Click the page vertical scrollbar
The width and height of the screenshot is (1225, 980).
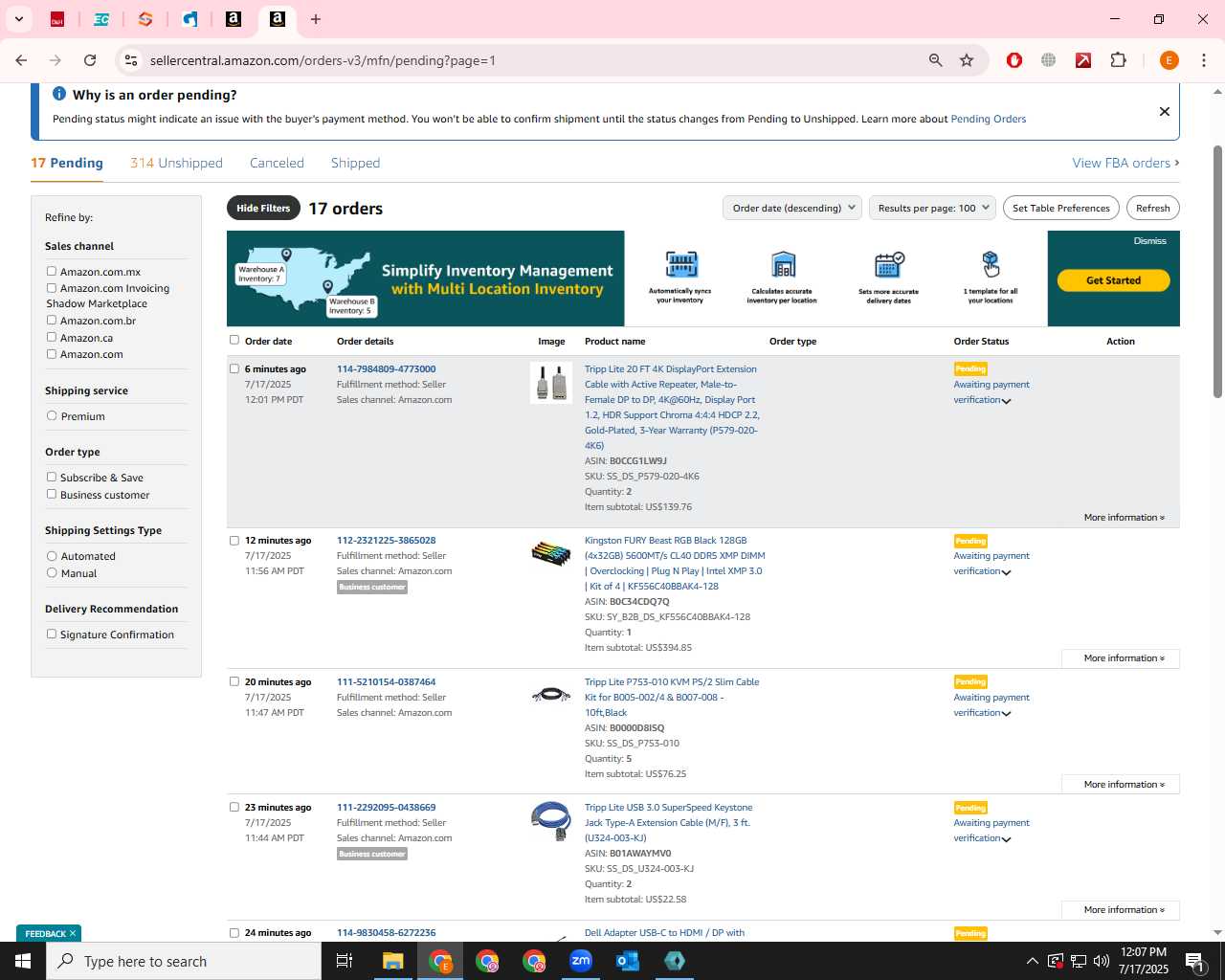click(1217, 272)
